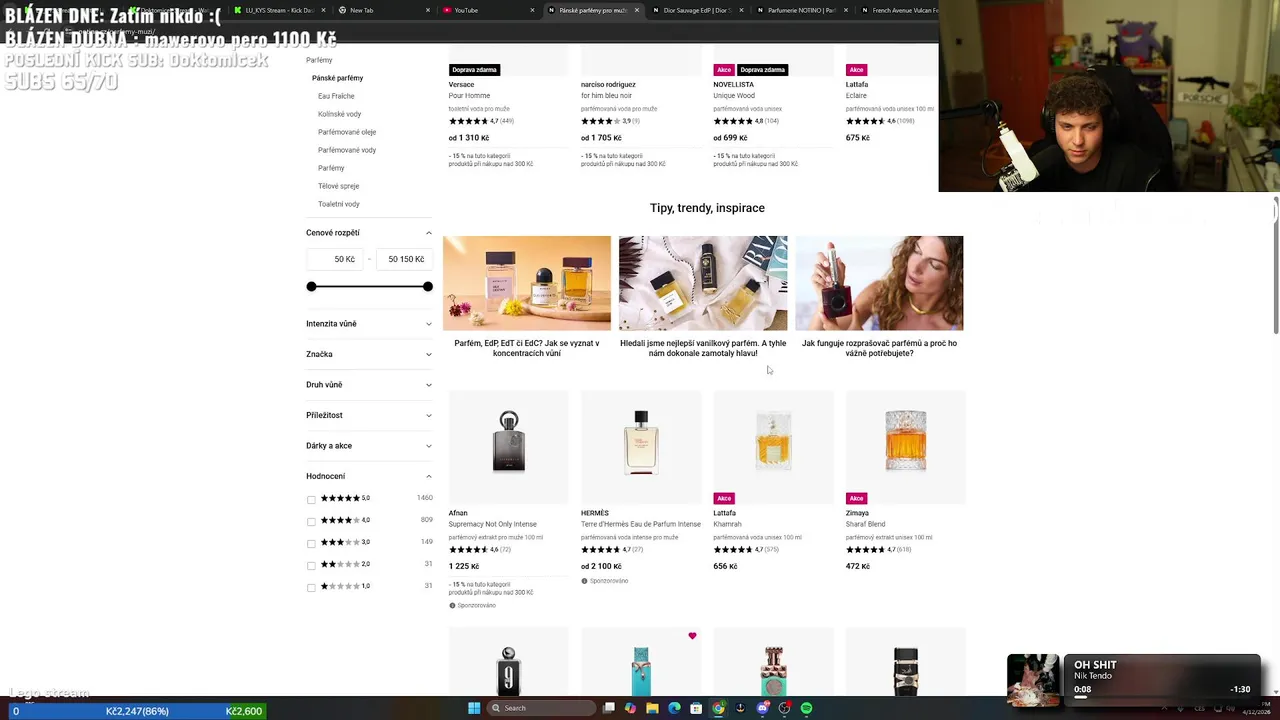Expand the Značka filter
The image size is (1280, 720).
coord(369,354)
